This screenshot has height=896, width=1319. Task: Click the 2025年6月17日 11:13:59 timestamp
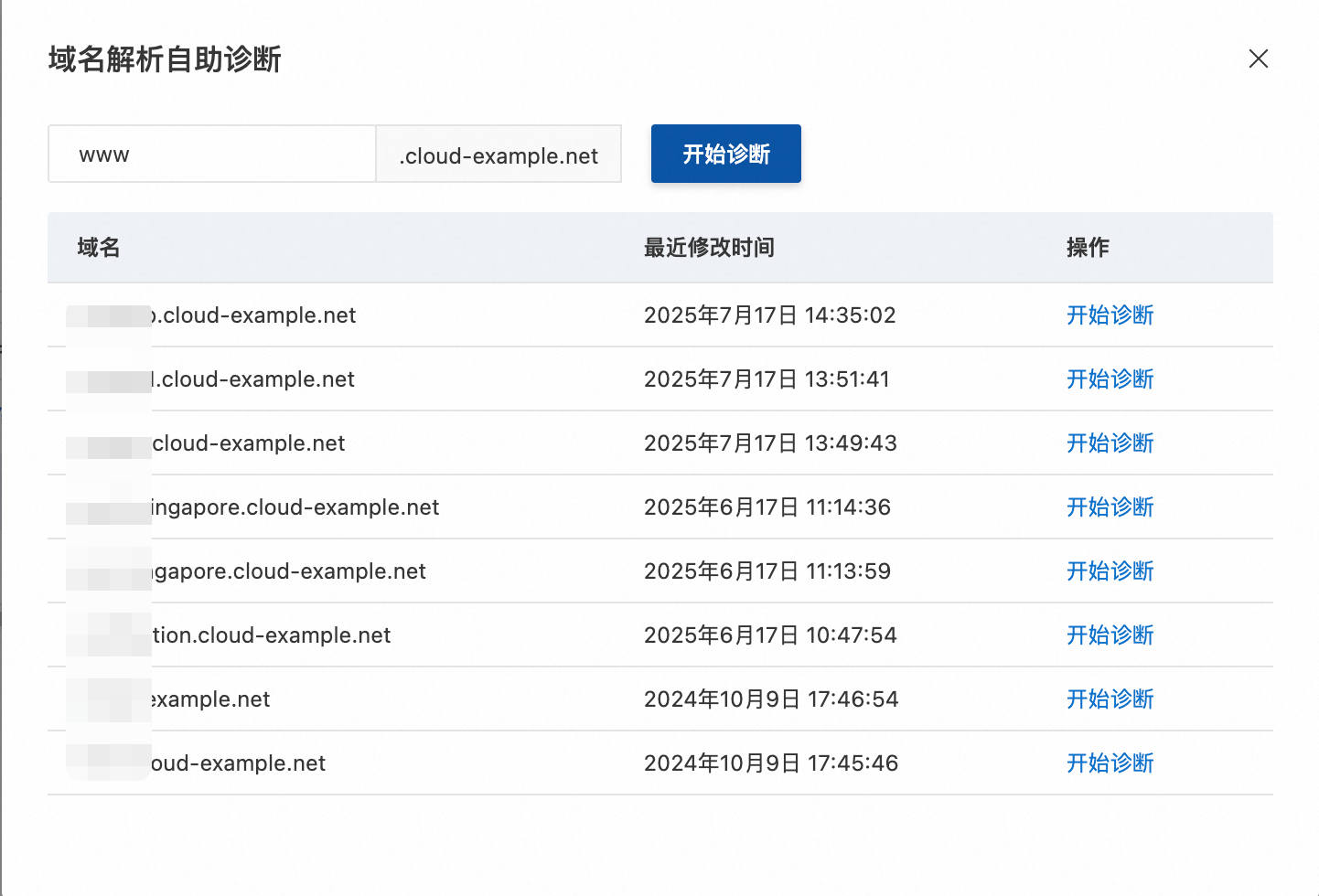coord(767,571)
